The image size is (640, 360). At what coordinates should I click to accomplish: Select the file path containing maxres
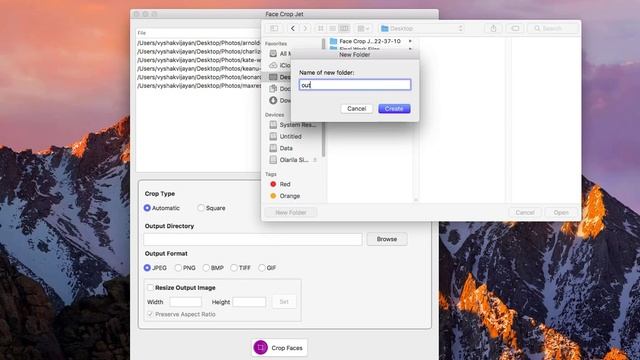[199, 86]
